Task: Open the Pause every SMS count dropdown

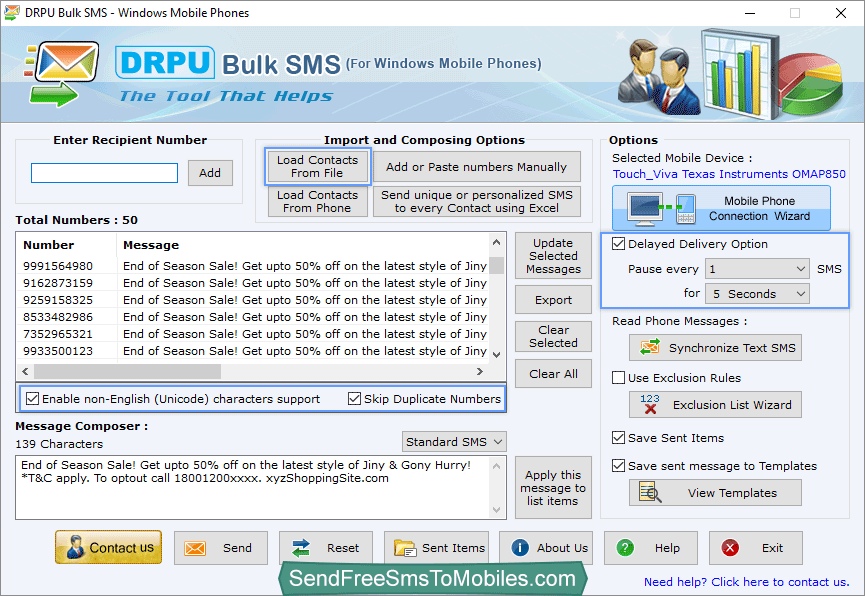Action: coord(757,269)
